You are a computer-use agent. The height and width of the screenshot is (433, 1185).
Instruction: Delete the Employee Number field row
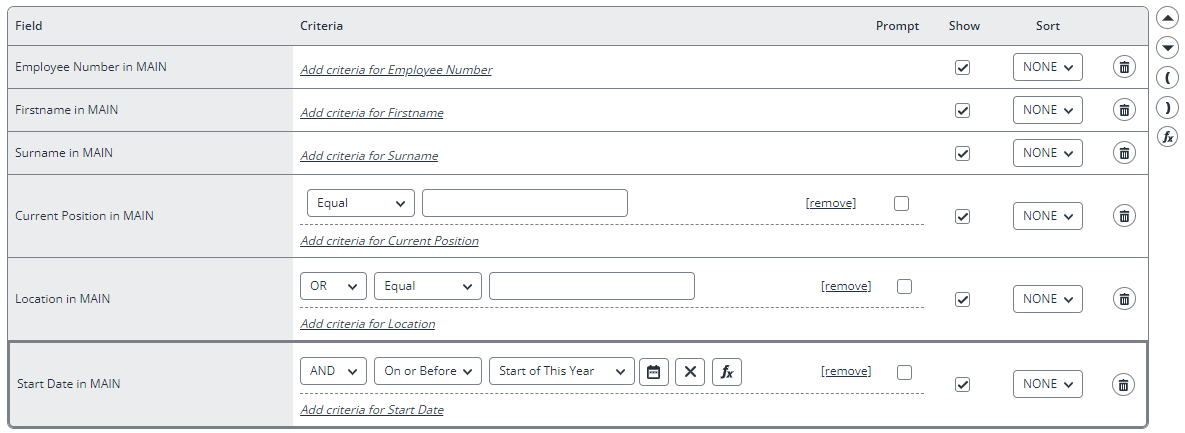click(1124, 67)
